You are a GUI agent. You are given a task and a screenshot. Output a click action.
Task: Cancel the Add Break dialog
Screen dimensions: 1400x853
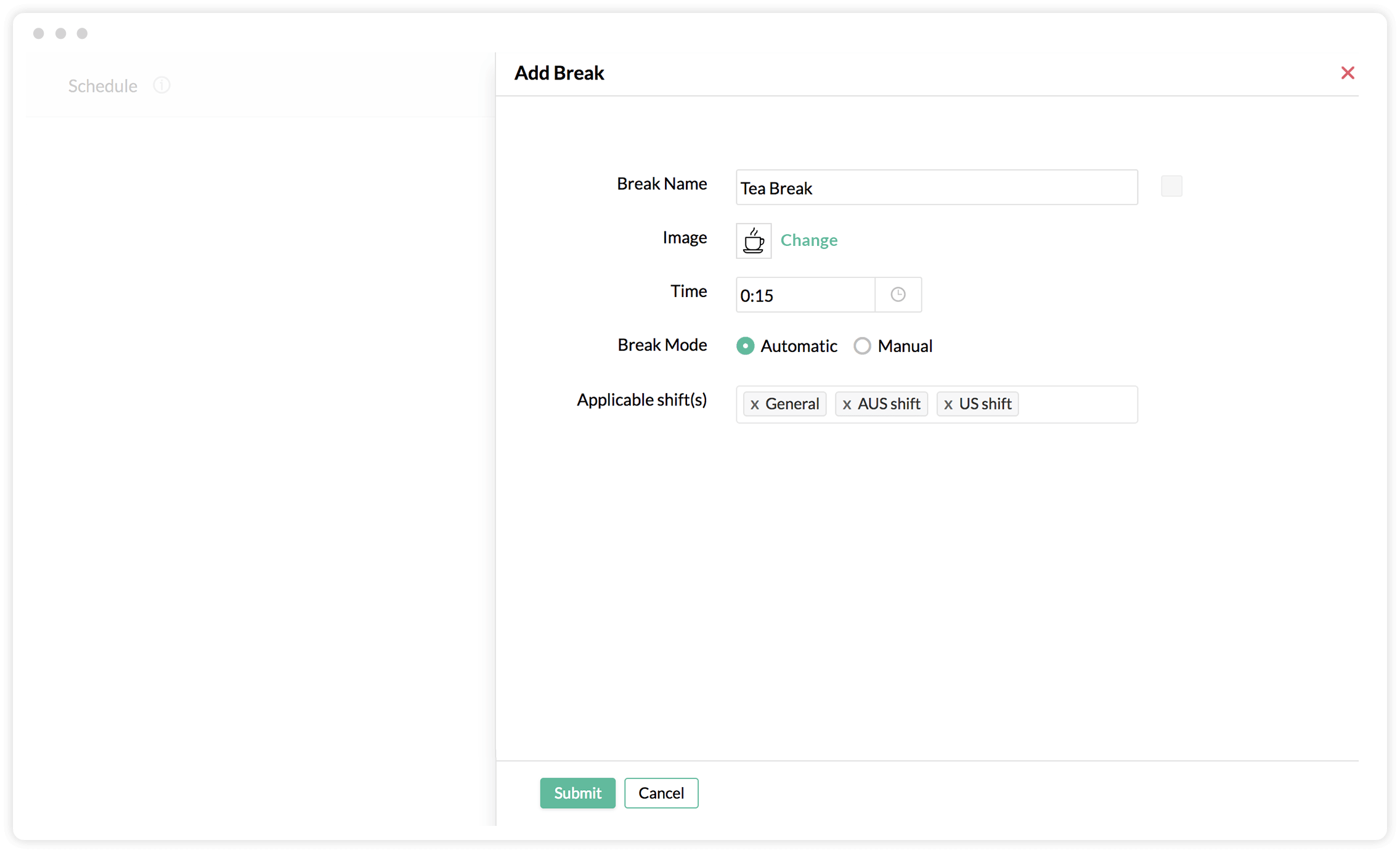click(661, 792)
